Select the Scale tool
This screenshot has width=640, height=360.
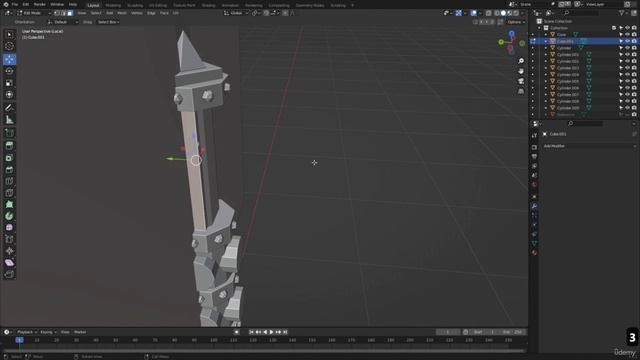click(9, 83)
